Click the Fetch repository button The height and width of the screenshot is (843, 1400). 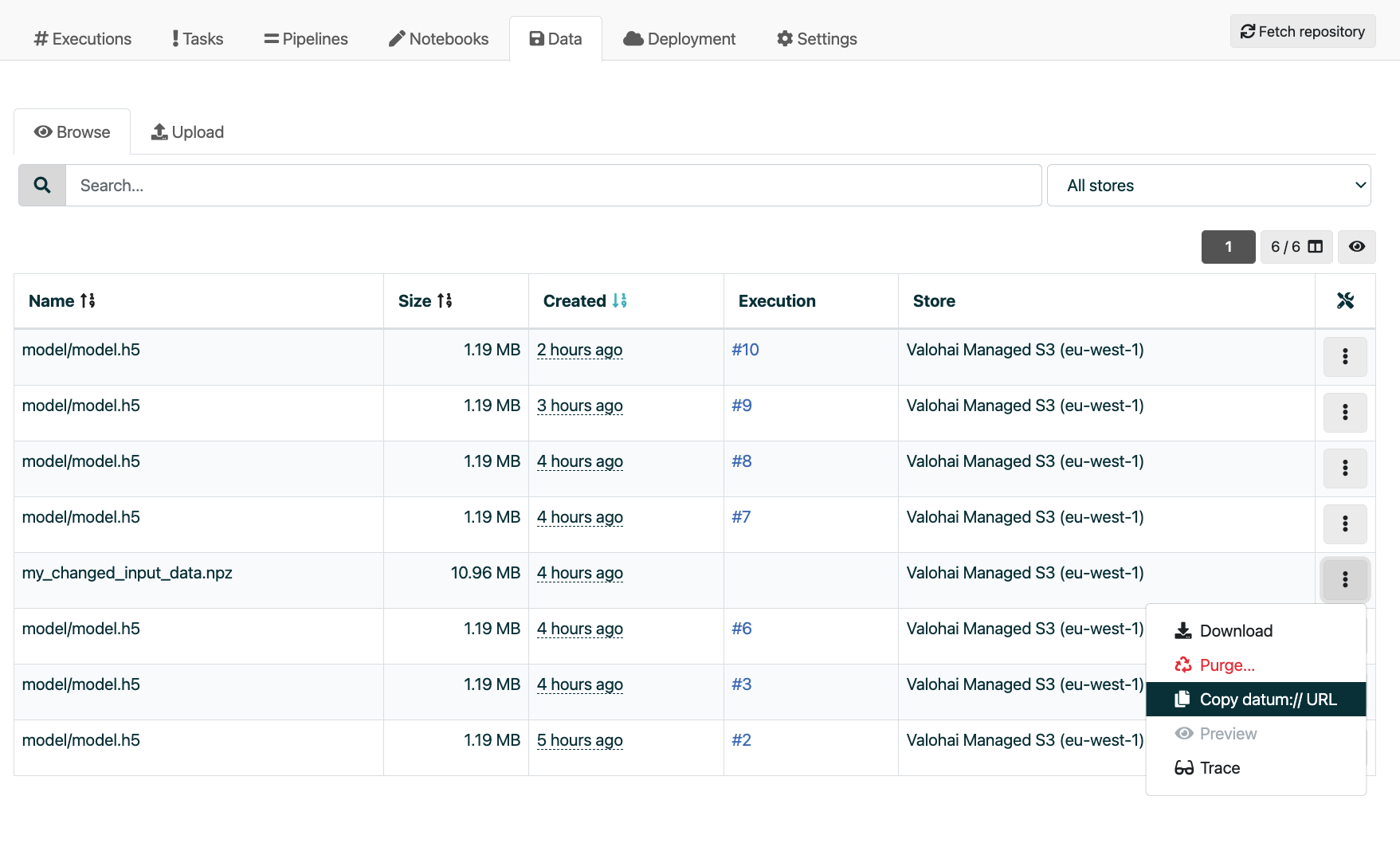(x=1303, y=31)
